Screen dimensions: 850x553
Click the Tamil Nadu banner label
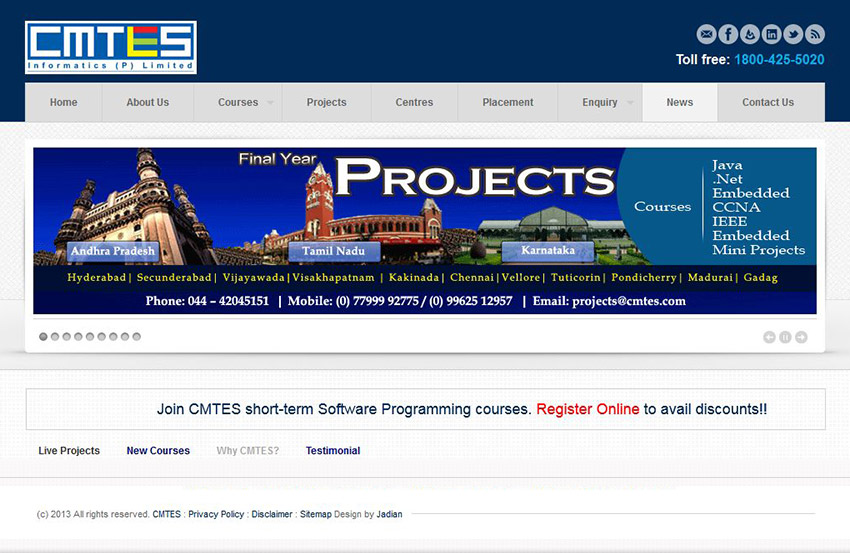pos(333,251)
